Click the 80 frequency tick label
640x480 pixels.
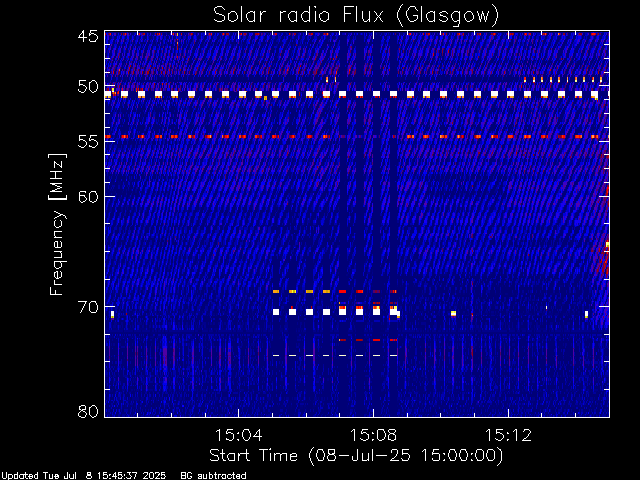[88, 411]
